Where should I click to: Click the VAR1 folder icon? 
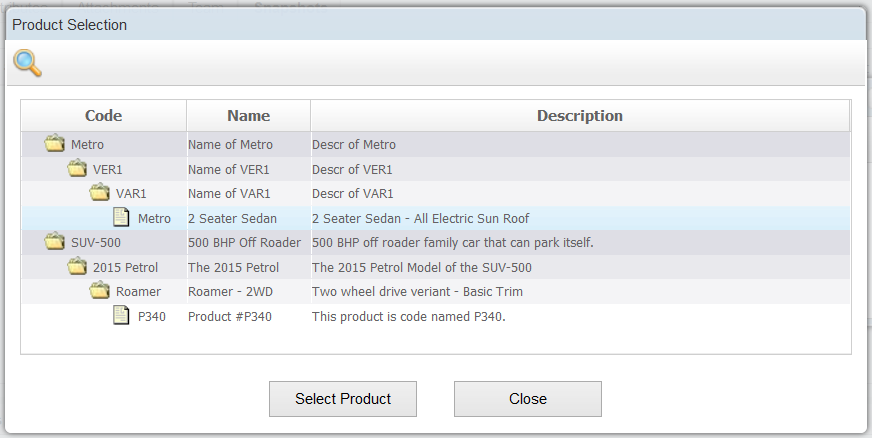click(100, 193)
